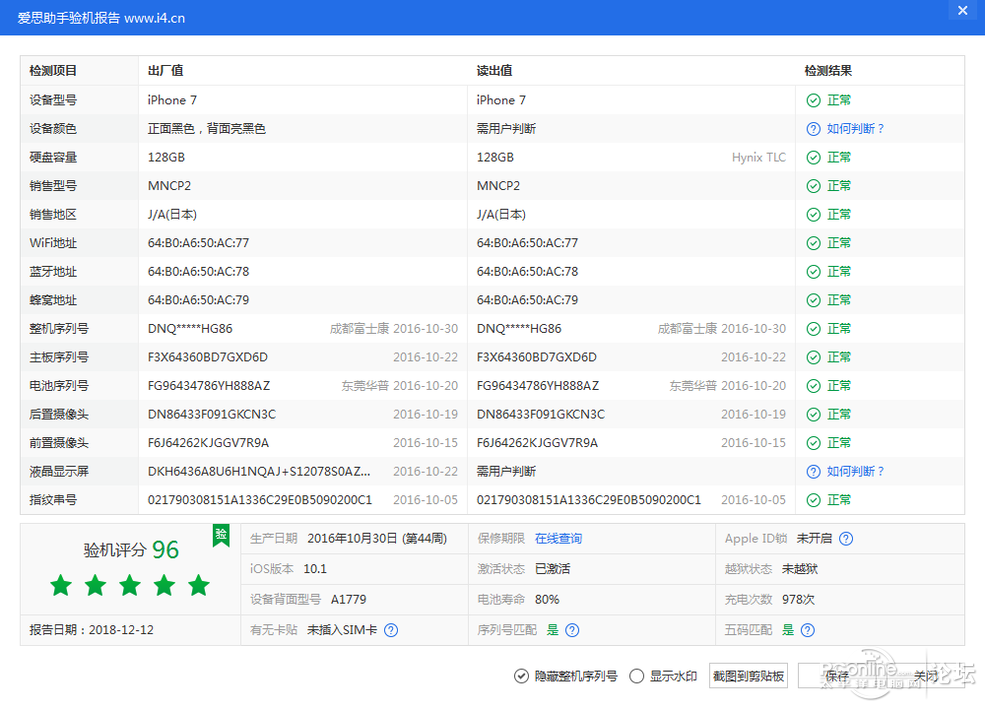The height and width of the screenshot is (709, 985).
Task: Open the help icon beside 五码匹配
Action: pyautogui.click(x=808, y=630)
